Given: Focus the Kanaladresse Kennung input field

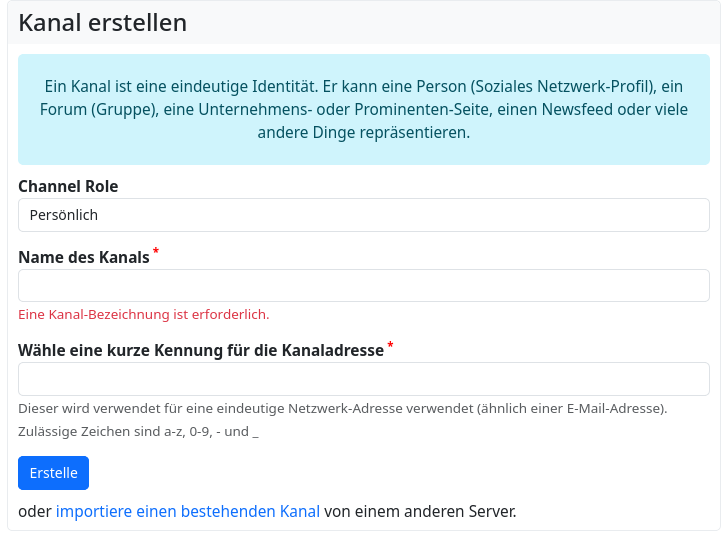Looking at the screenshot, I should pos(363,379).
